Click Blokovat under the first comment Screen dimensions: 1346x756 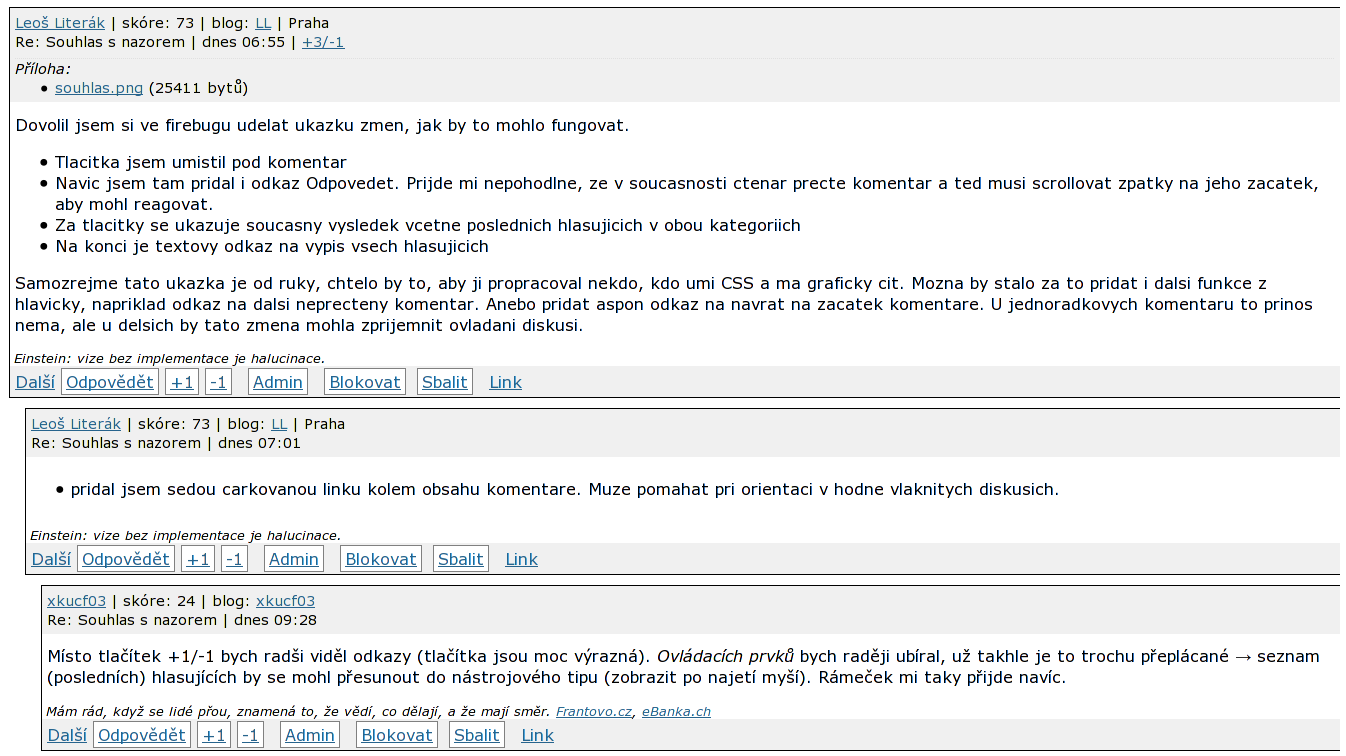pyautogui.click(x=365, y=382)
